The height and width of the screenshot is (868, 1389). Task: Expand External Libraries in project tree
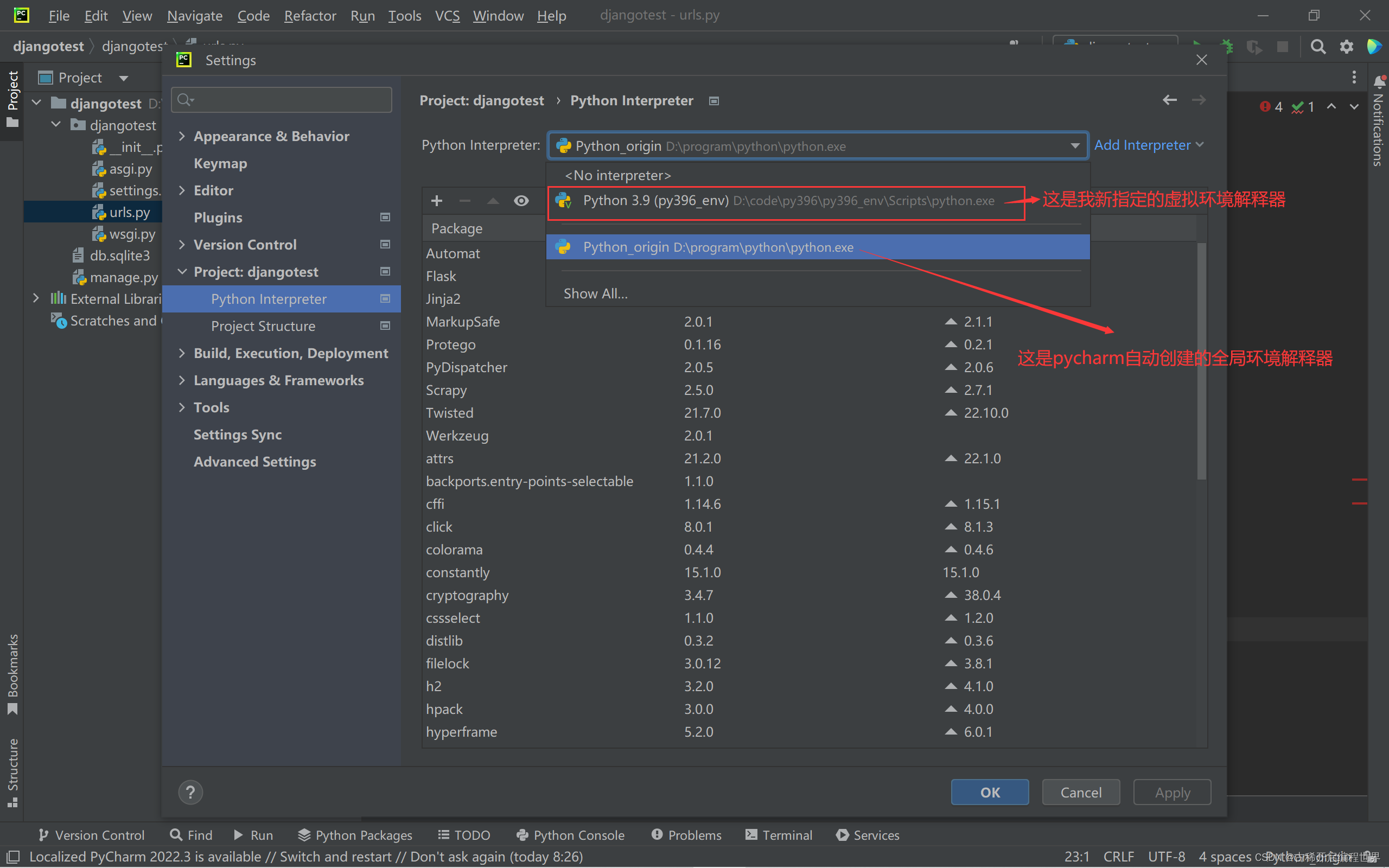point(36,298)
